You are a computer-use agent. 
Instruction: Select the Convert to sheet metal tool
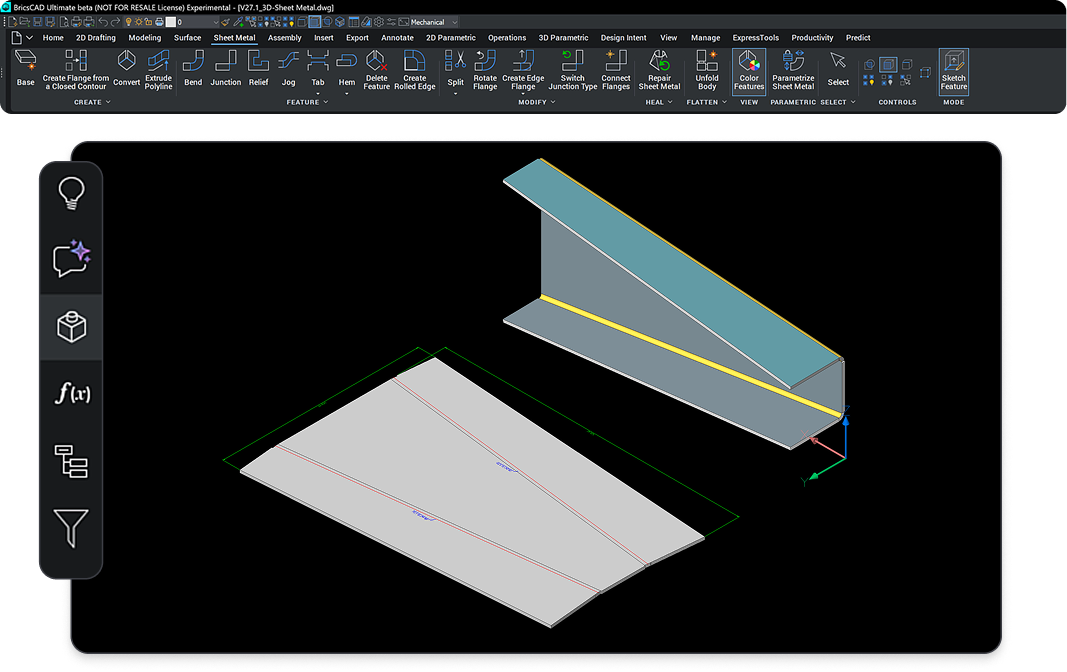click(127, 68)
